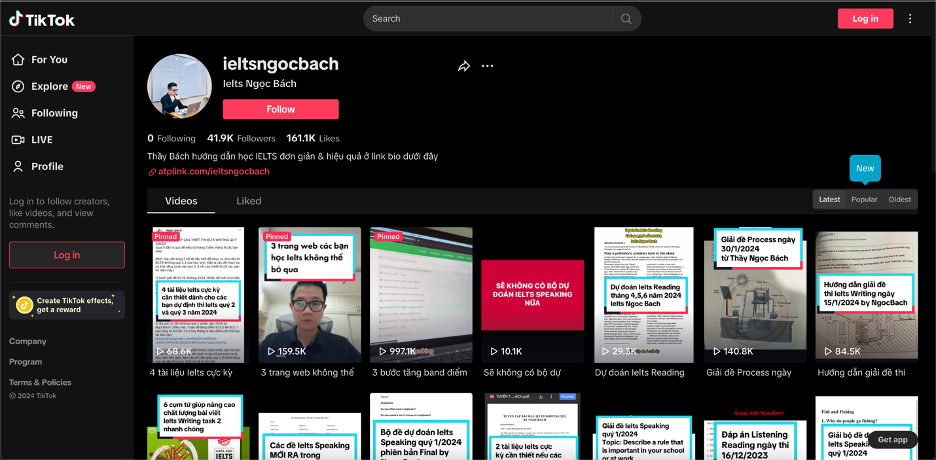Click the 0 Following count
Viewport: 936px width, 460px height.
tap(171, 138)
